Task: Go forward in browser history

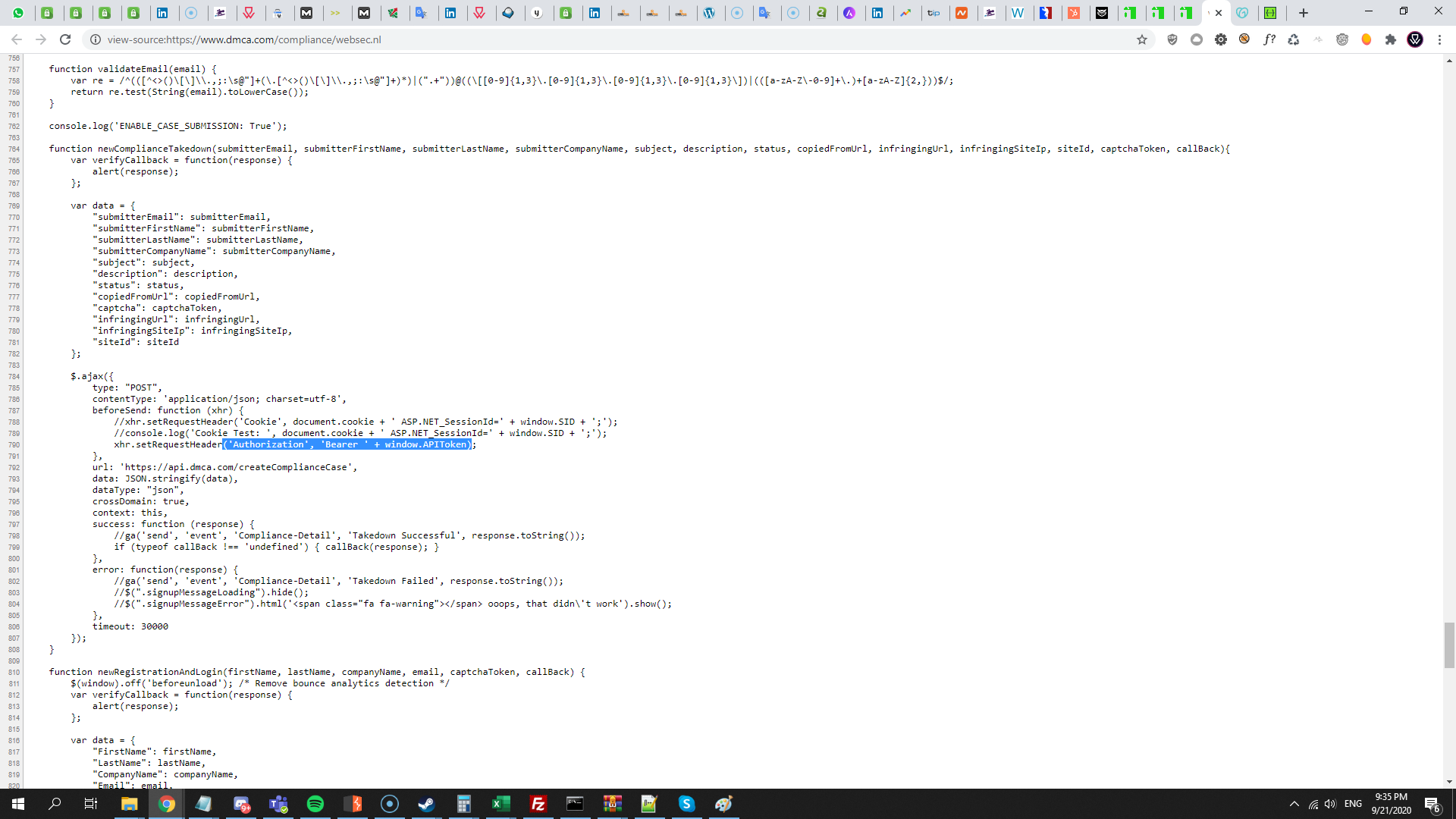Action: tap(41, 39)
